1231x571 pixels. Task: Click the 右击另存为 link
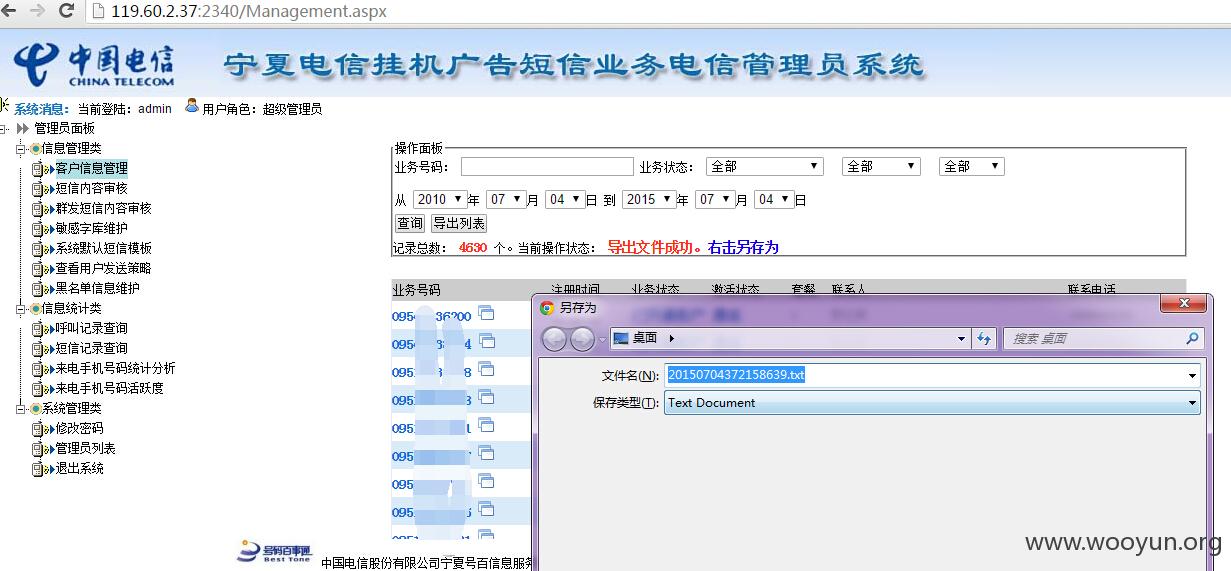pyautogui.click(x=743, y=247)
